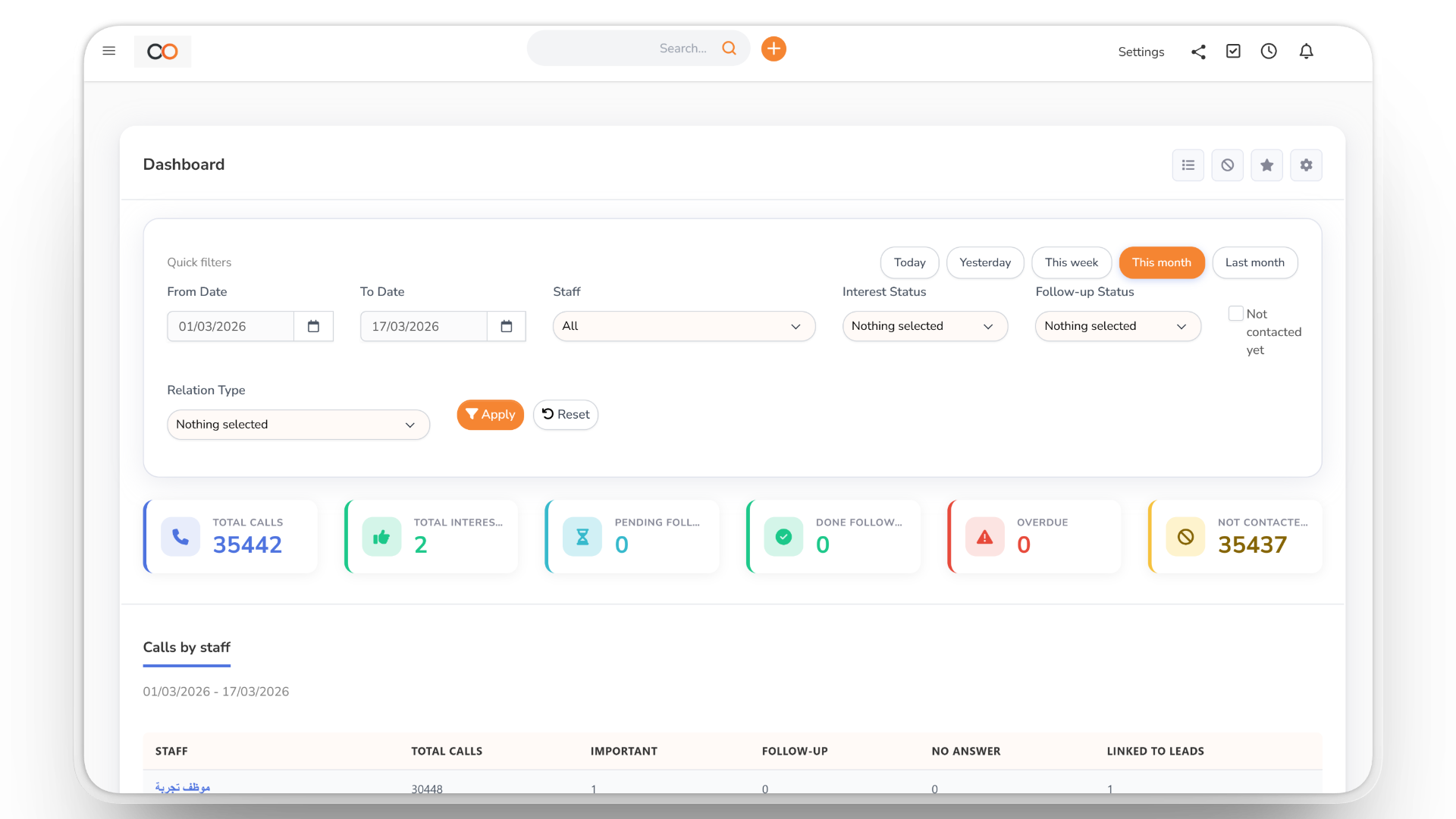1456x819 pixels.
Task: Click the share icon in the top bar
Action: click(1198, 52)
